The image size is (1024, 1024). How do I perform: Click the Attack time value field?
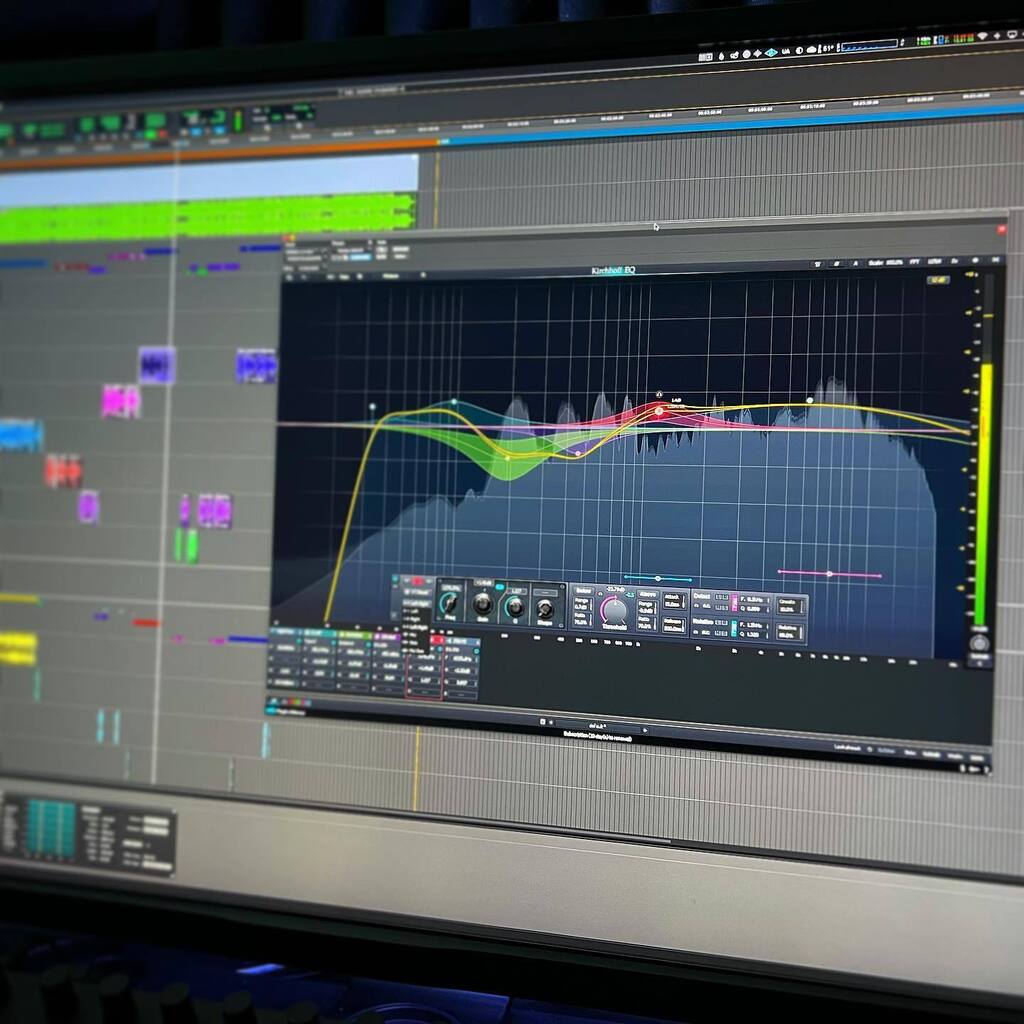tap(673, 601)
